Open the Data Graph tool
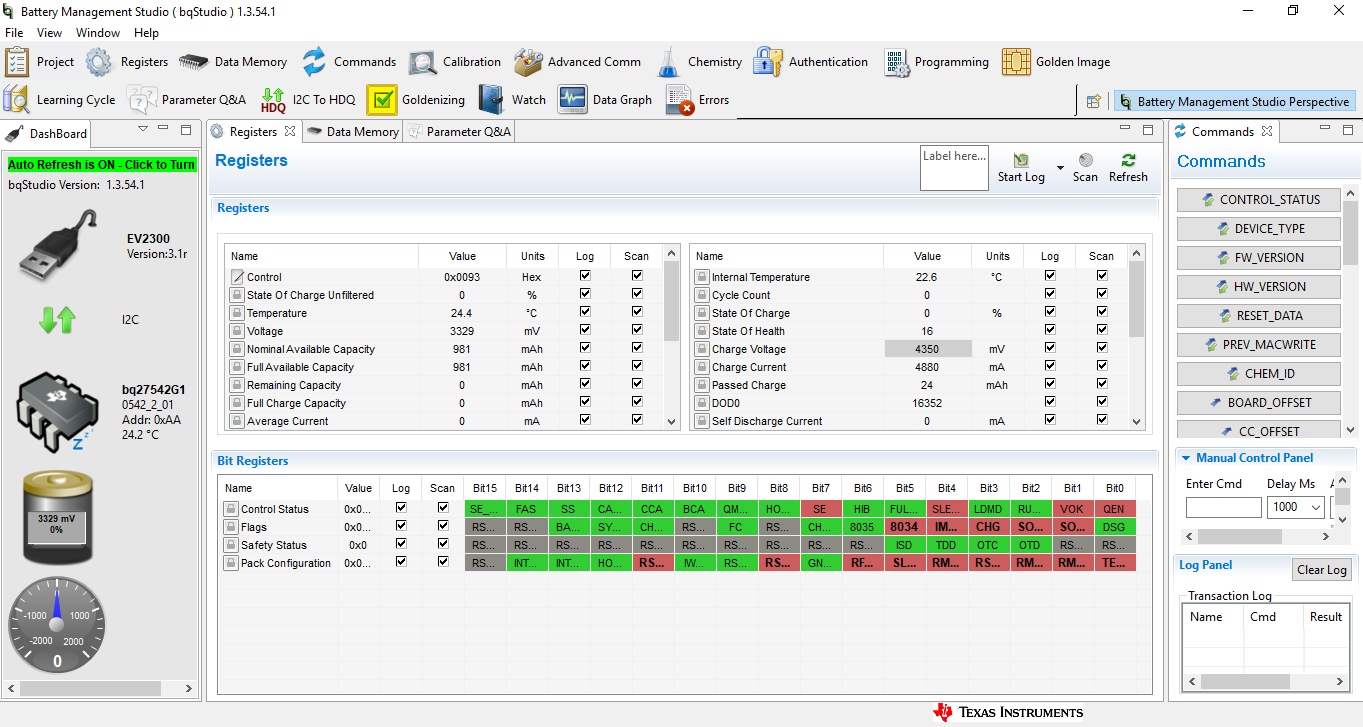This screenshot has width=1363, height=727. coord(572,100)
